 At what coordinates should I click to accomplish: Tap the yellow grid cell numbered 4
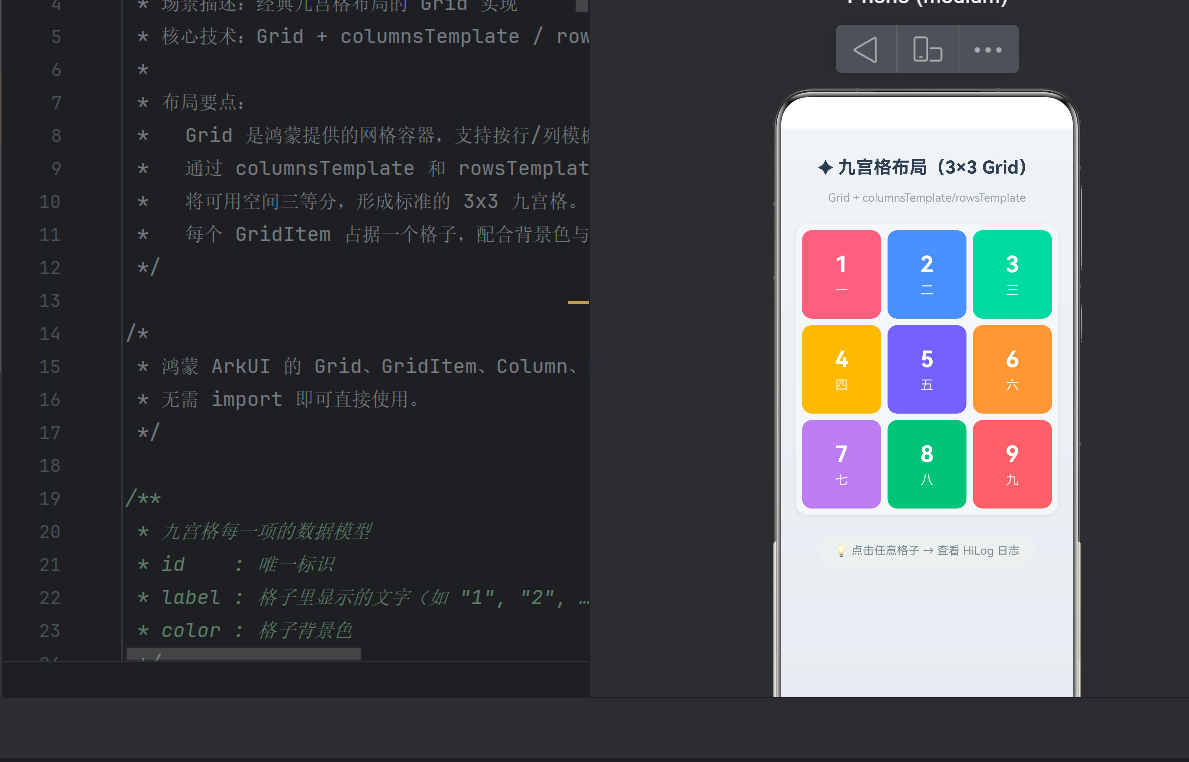tap(841, 369)
